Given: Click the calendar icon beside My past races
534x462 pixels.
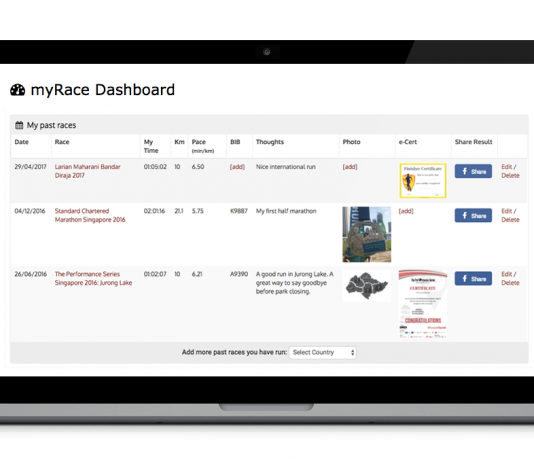Looking at the screenshot, I should [x=19, y=125].
